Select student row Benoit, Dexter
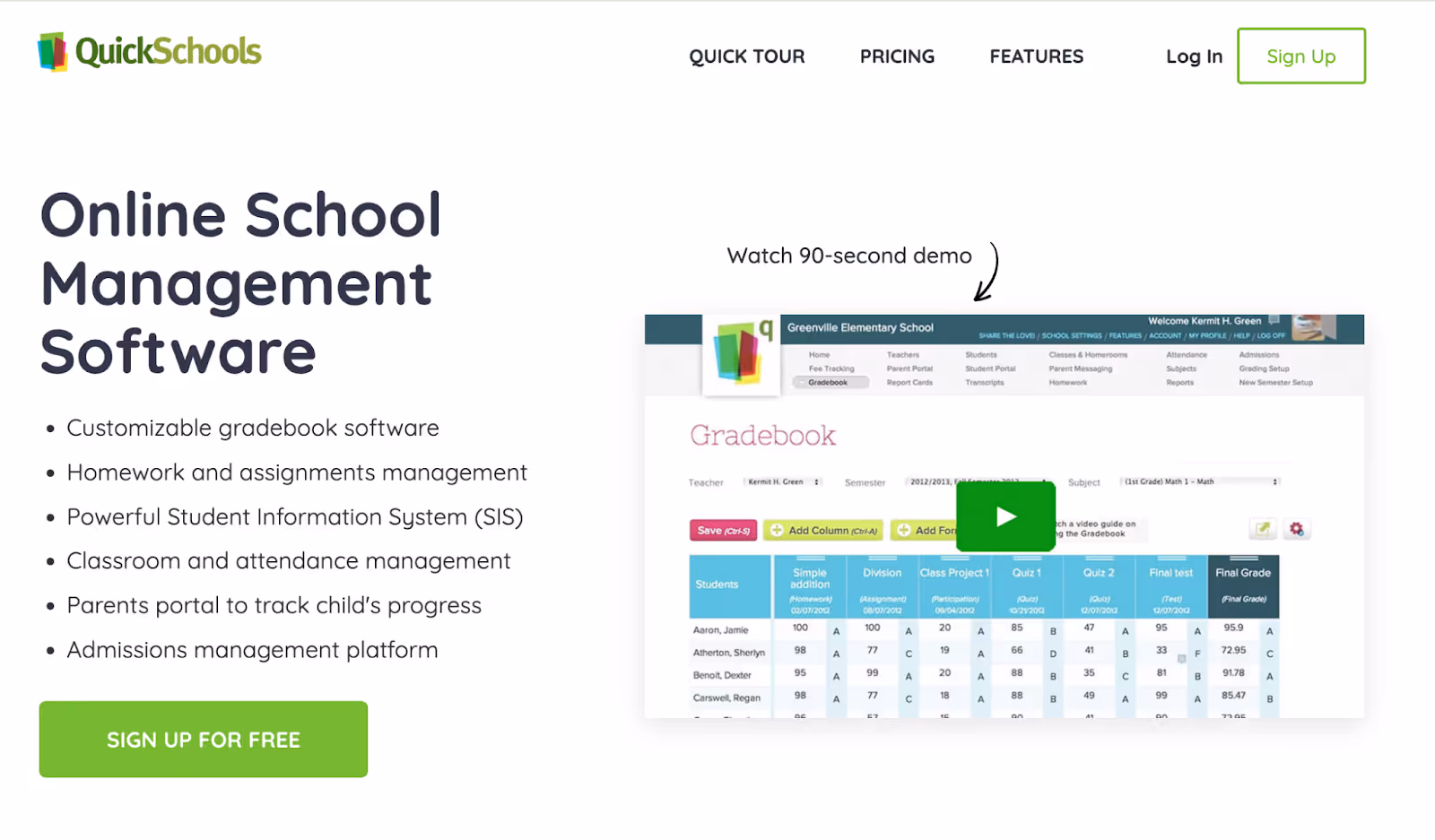 [x=722, y=675]
